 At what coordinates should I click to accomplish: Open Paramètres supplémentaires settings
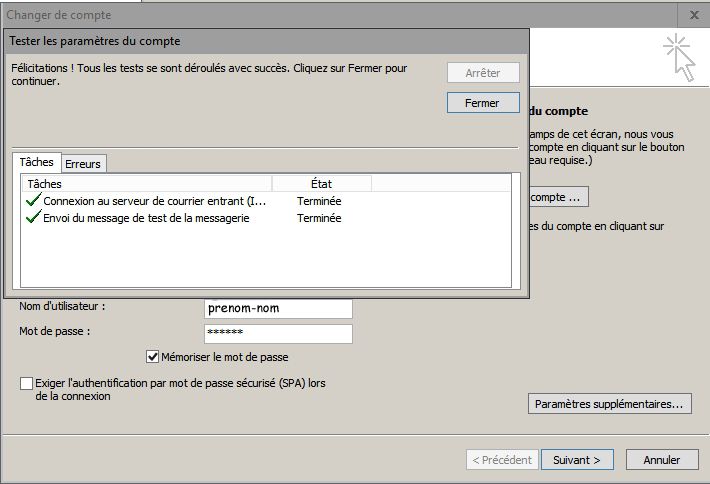point(610,404)
